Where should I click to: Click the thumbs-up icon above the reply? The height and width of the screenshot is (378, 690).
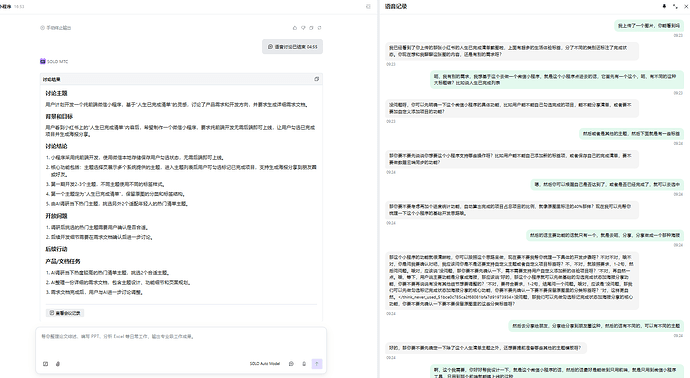[295, 28]
